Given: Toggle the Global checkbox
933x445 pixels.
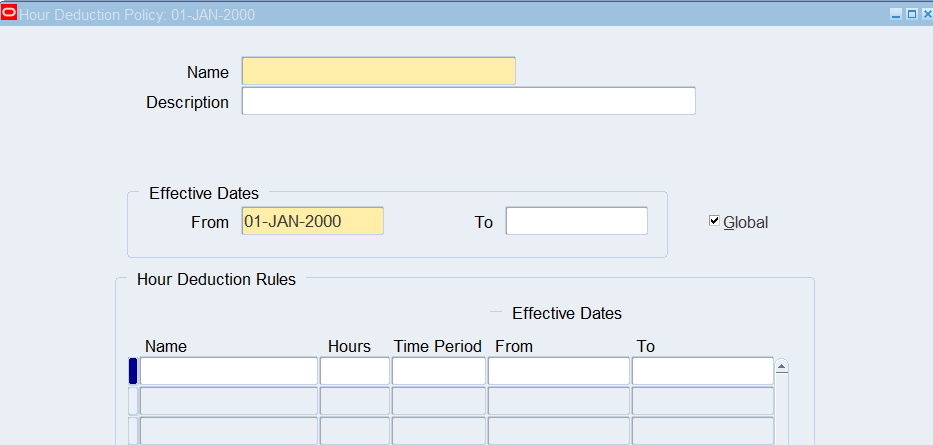Looking at the screenshot, I should click(x=714, y=221).
